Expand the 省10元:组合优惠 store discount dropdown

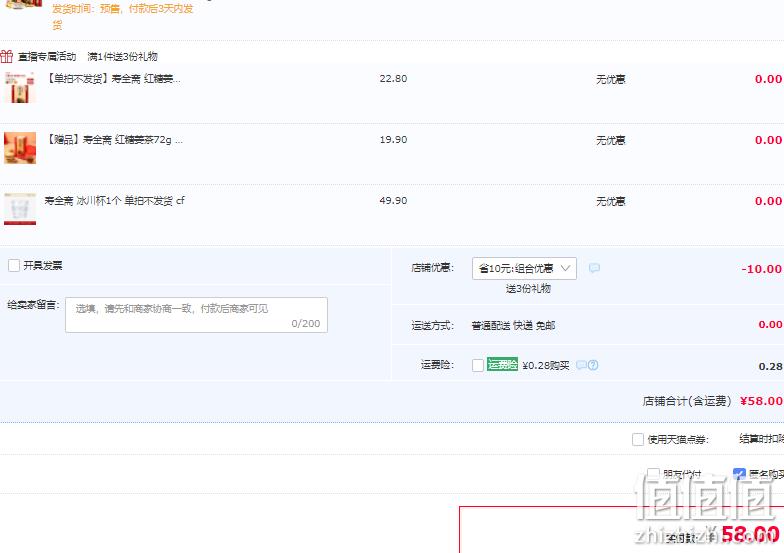[524, 268]
